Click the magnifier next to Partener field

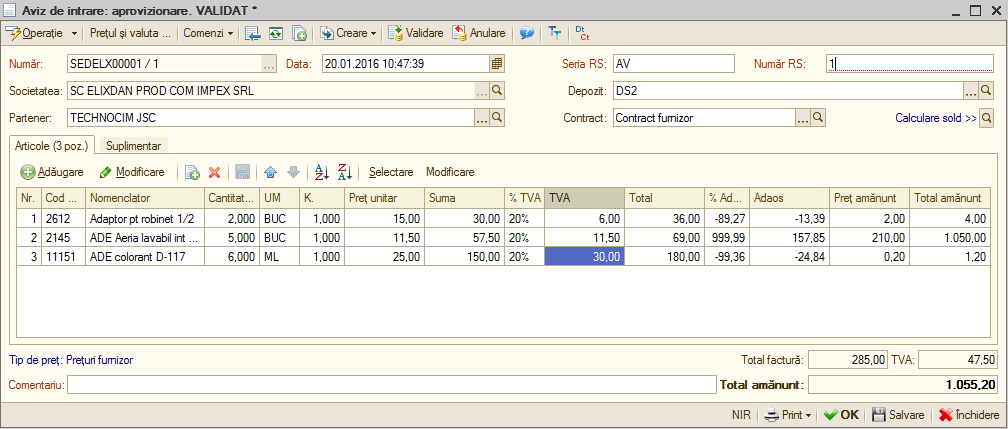tap(497, 118)
